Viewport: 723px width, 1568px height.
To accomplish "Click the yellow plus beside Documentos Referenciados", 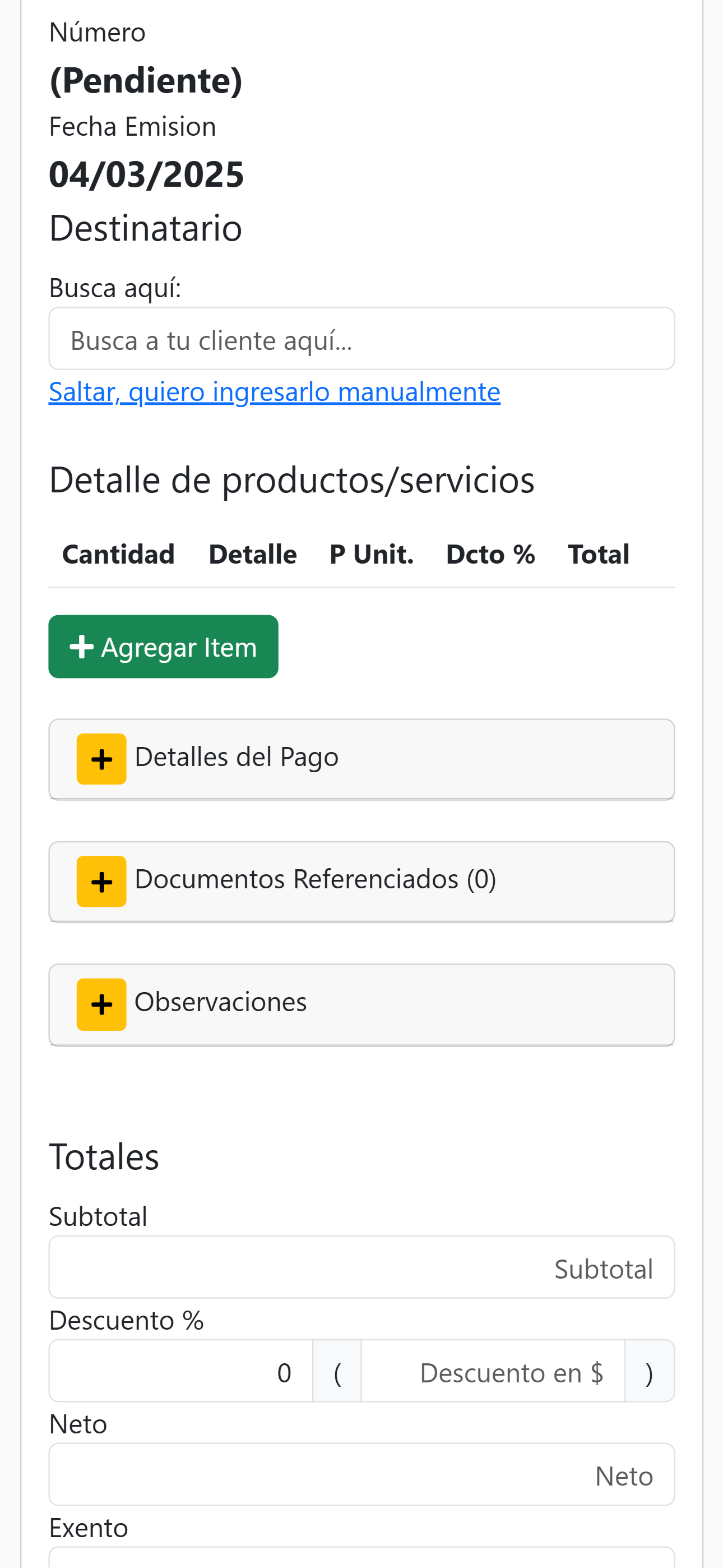I will coord(101,882).
